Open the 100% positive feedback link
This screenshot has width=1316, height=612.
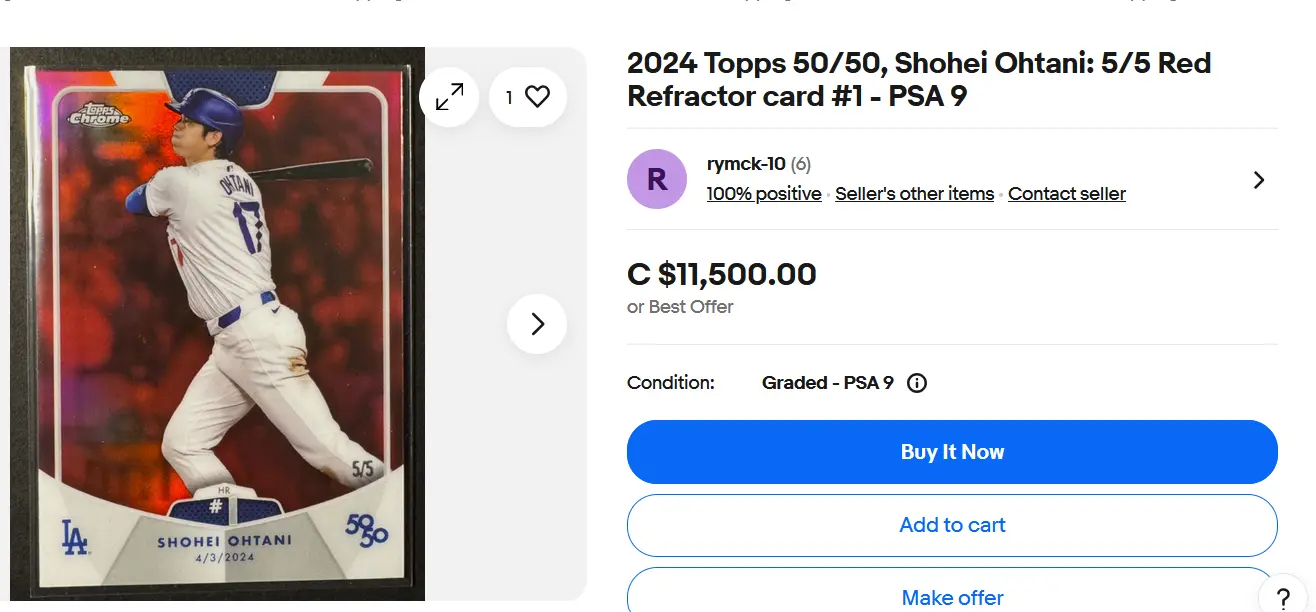coord(764,194)
